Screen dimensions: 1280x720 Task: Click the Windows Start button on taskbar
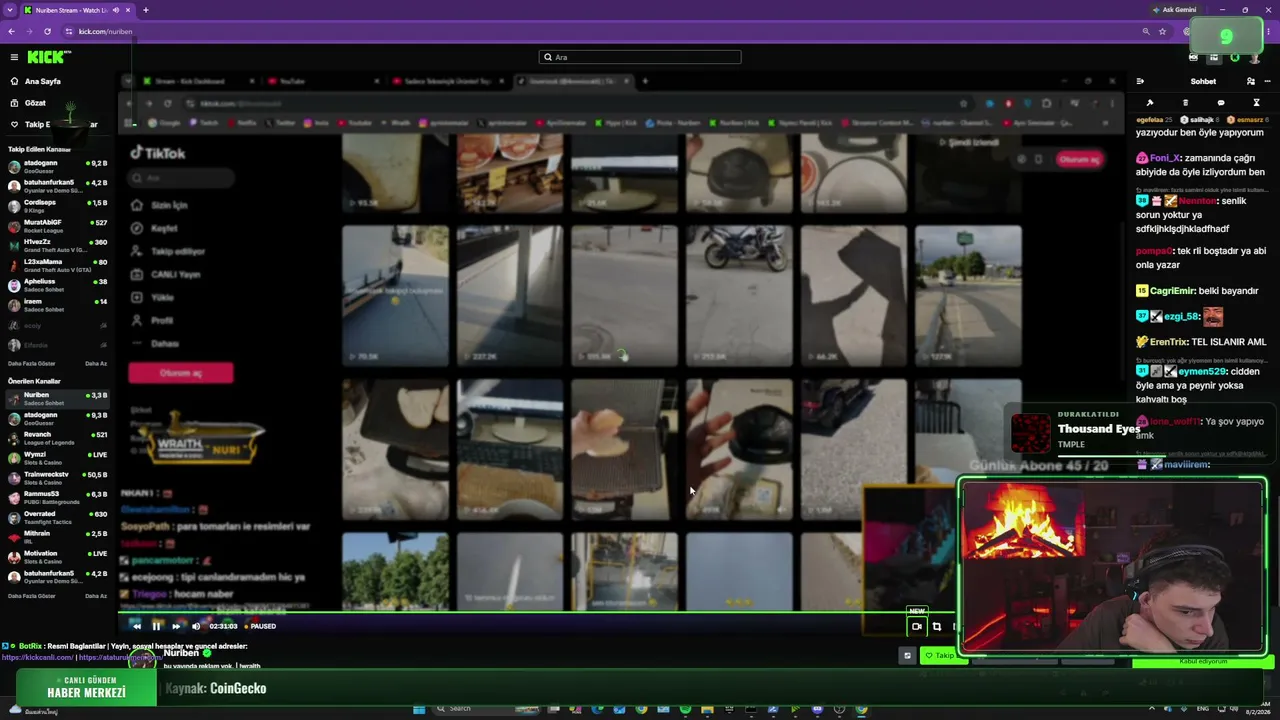(419, 709)
